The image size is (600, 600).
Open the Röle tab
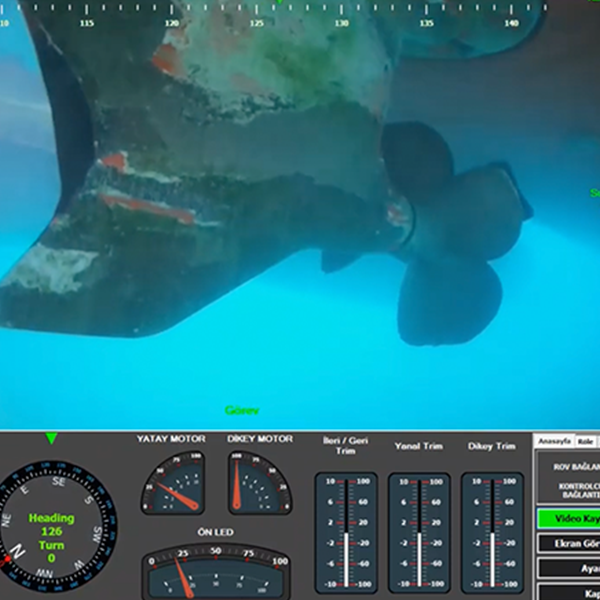coord(586,441)
